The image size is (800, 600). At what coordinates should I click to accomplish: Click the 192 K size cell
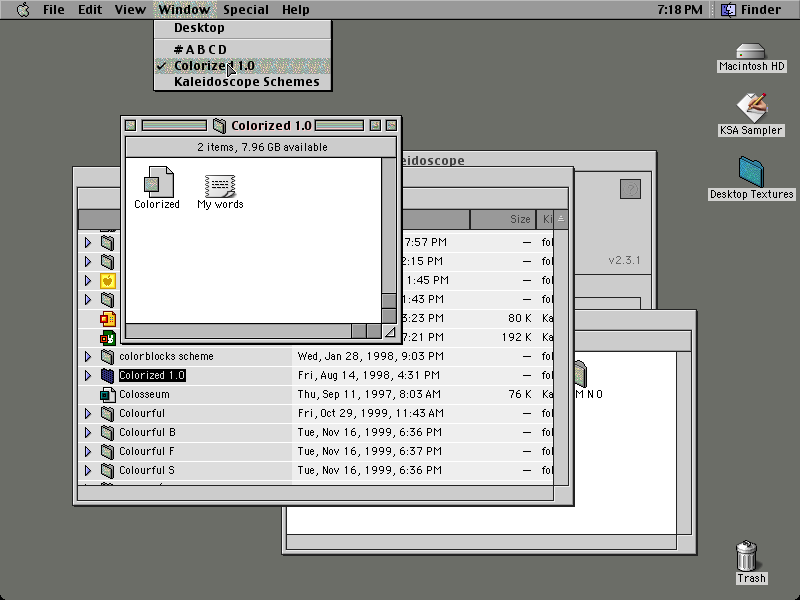pos(516,337)
